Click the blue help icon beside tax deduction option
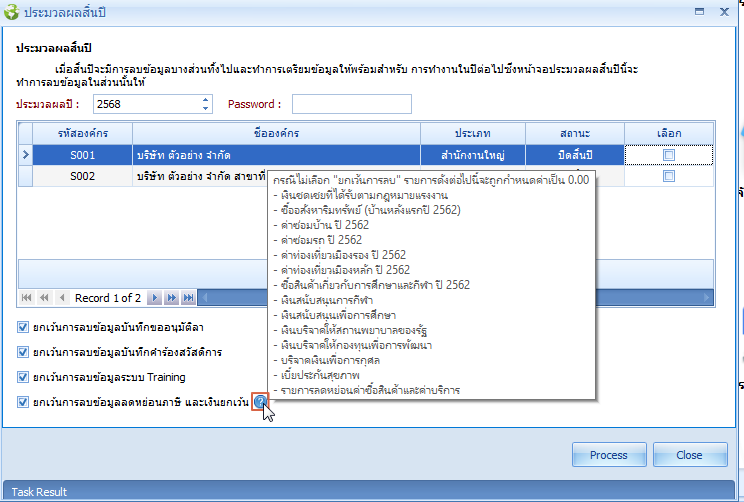744x502 pixels. pyautogui.click(x=260, y=402)
